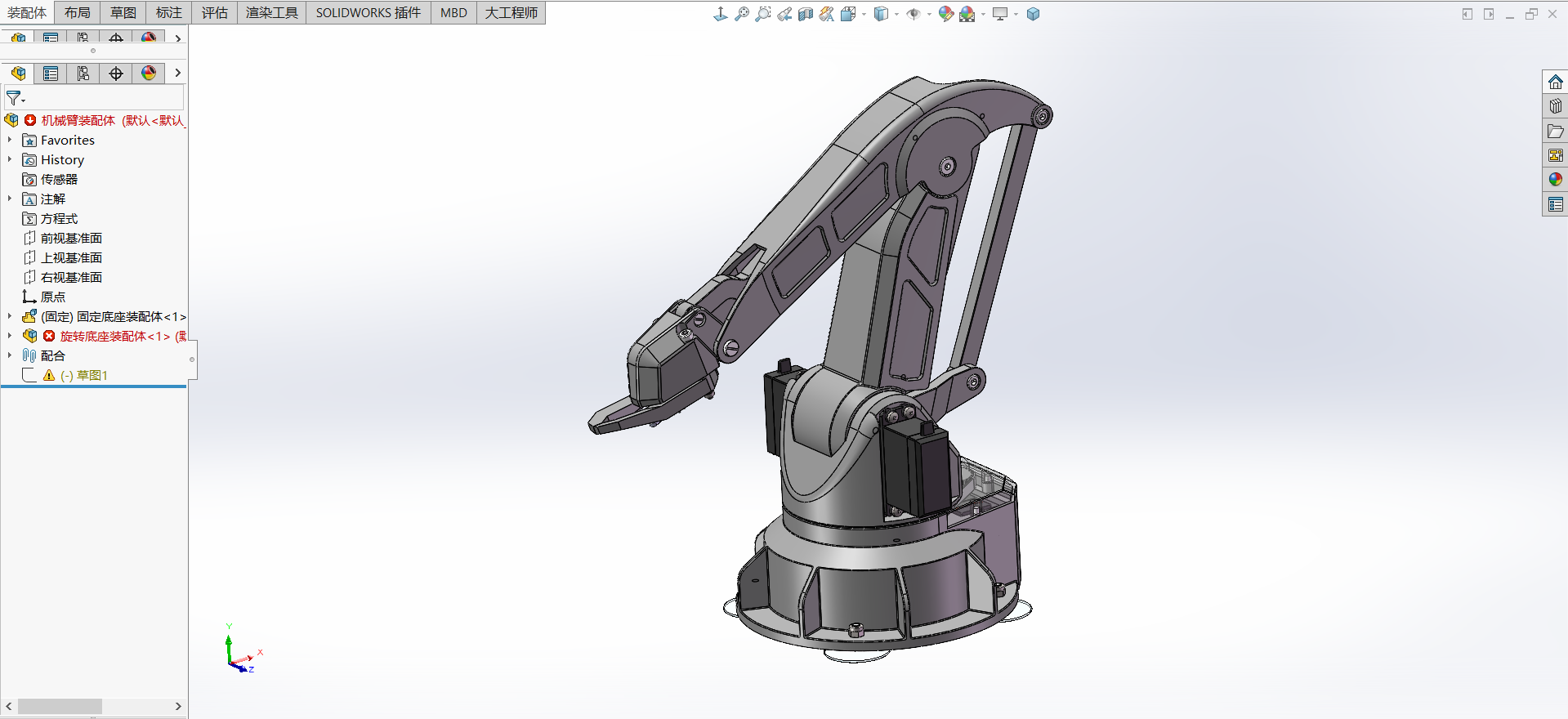
Task: Click the Normal To plane-with-arrow view icon
Action: click(x=720, y=14)
